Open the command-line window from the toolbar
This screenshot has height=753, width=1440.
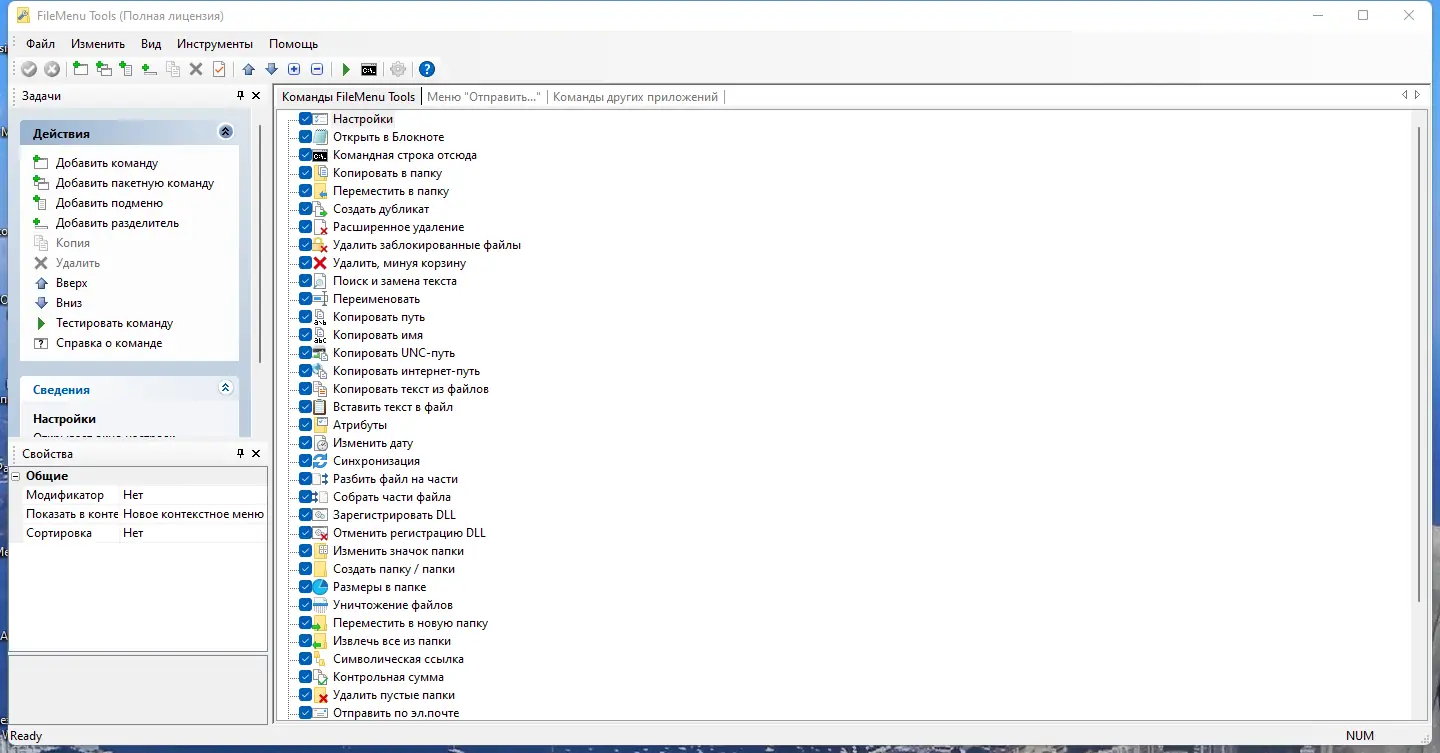(369, 69)
